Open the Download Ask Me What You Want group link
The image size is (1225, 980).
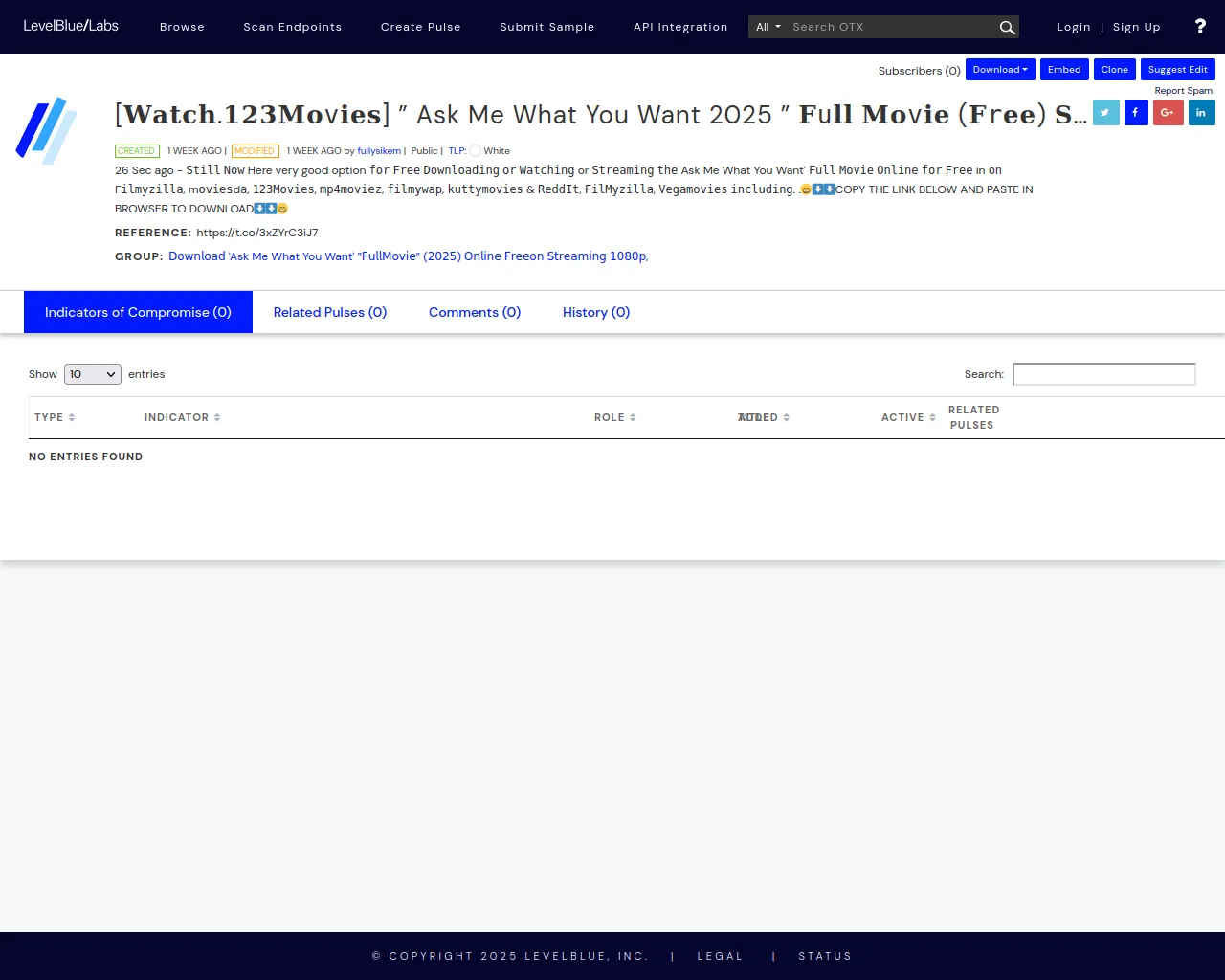409,256
